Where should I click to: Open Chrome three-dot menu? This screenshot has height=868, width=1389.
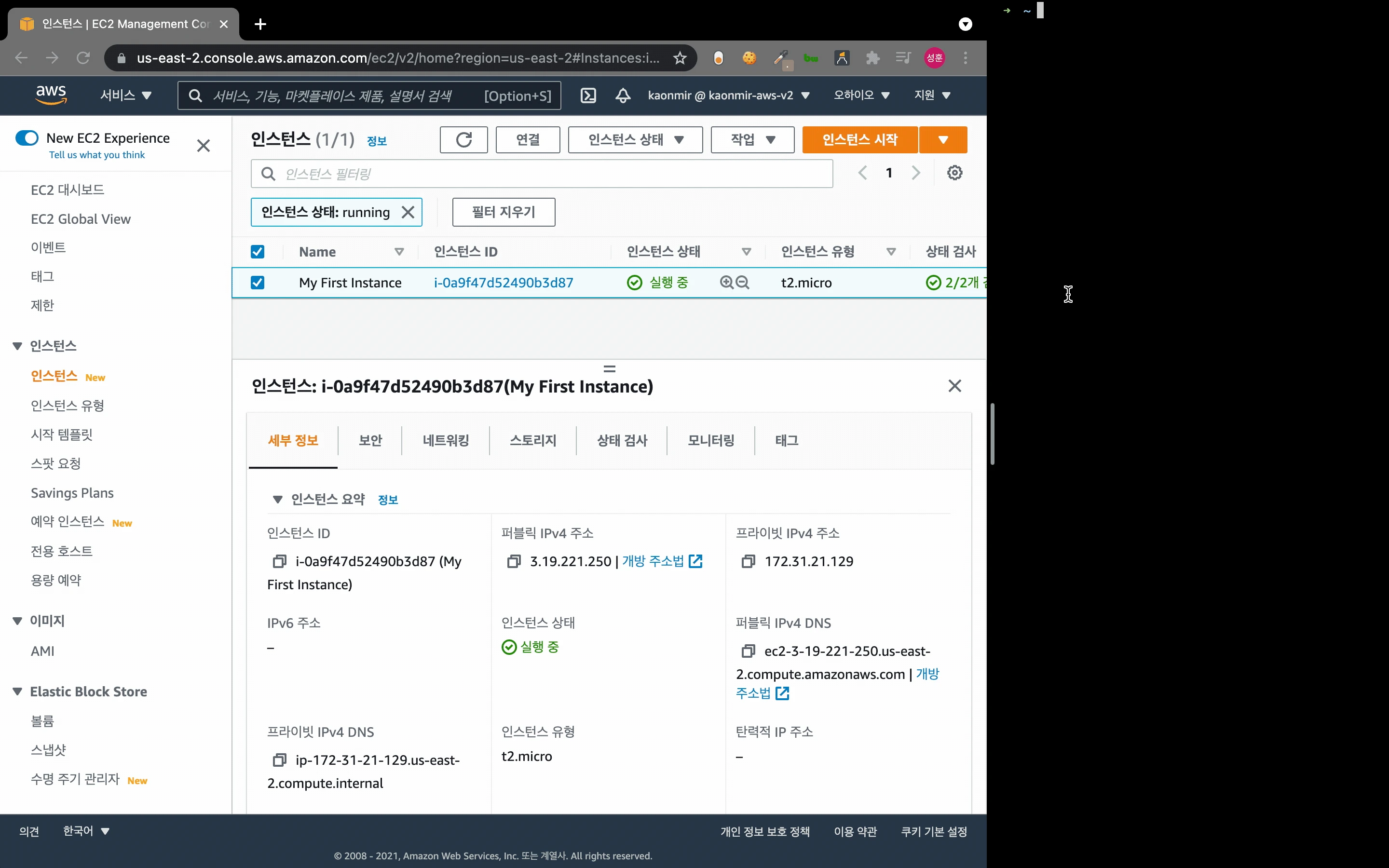click(x=966, y=58)
